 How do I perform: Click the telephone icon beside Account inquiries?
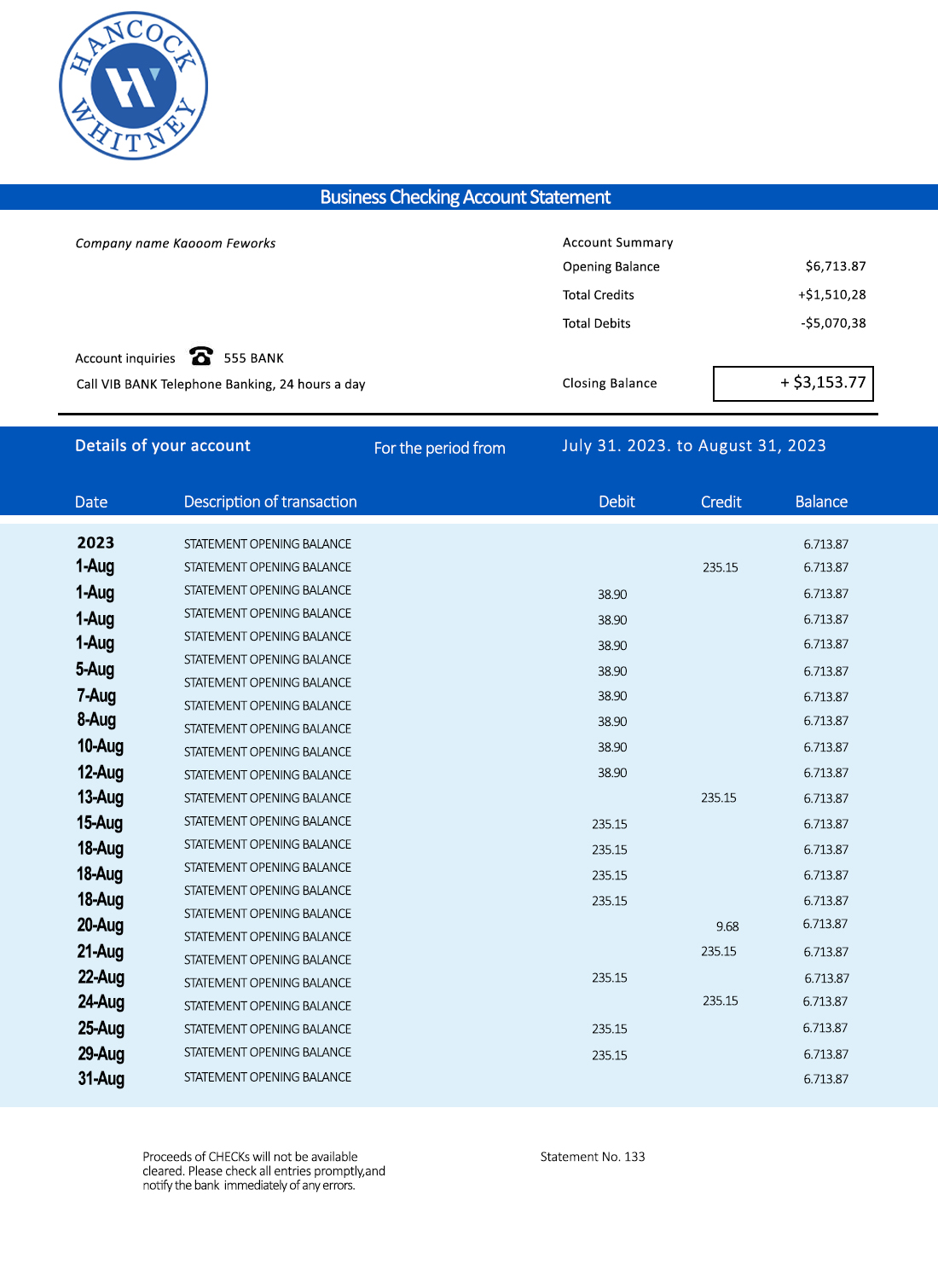click(201, 356)
